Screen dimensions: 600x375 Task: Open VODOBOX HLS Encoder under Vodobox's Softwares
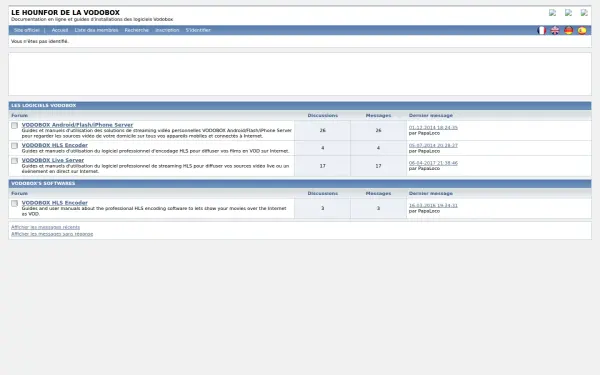(x=55, y=202)
